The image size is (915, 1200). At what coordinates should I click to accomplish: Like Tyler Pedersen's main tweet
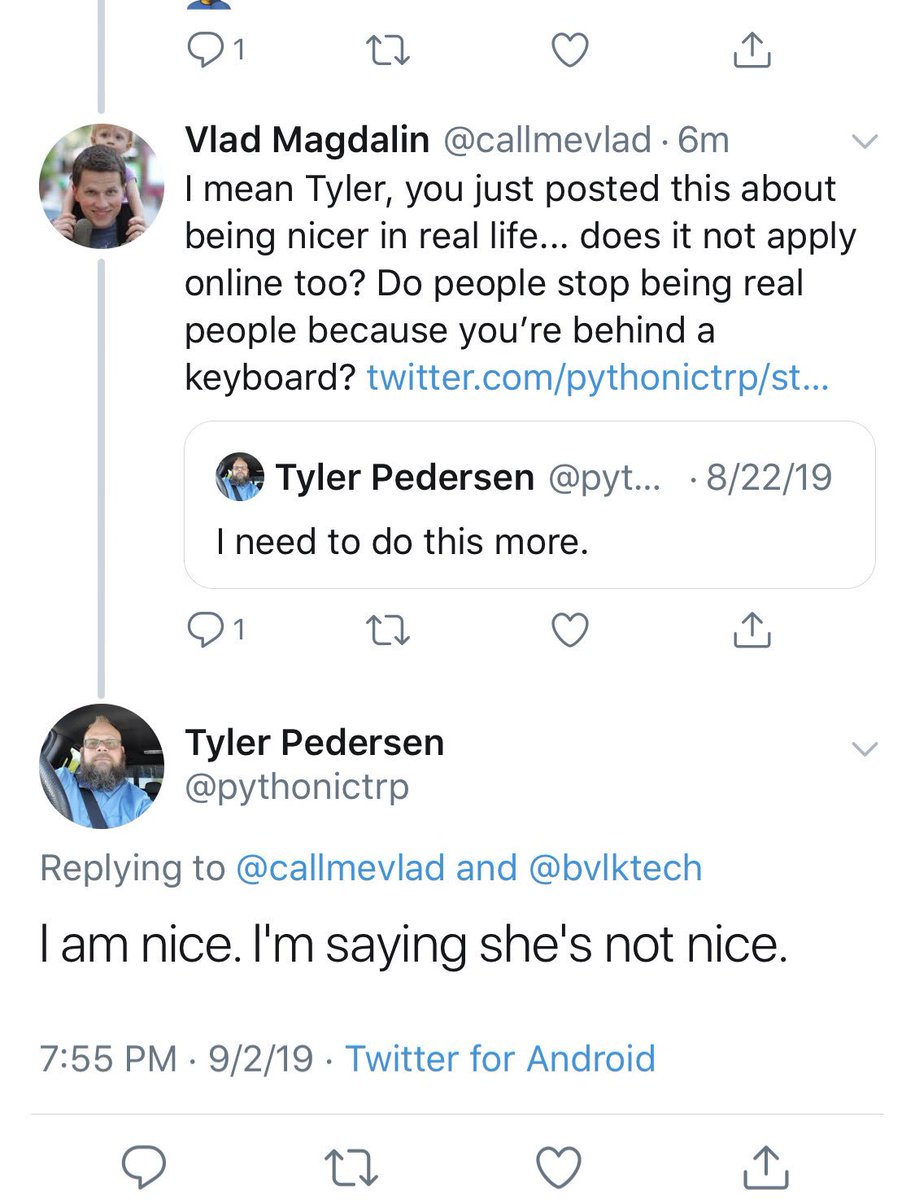[559, 1165]
